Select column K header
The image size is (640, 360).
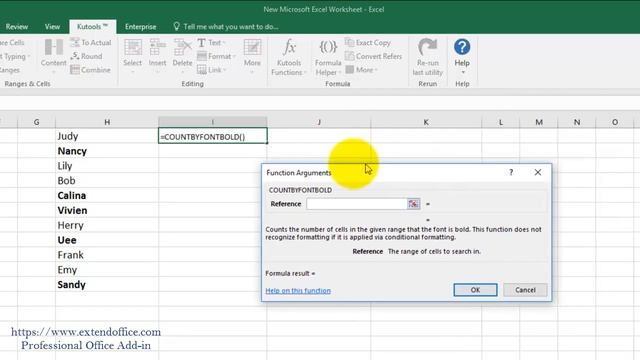(426, 122)
